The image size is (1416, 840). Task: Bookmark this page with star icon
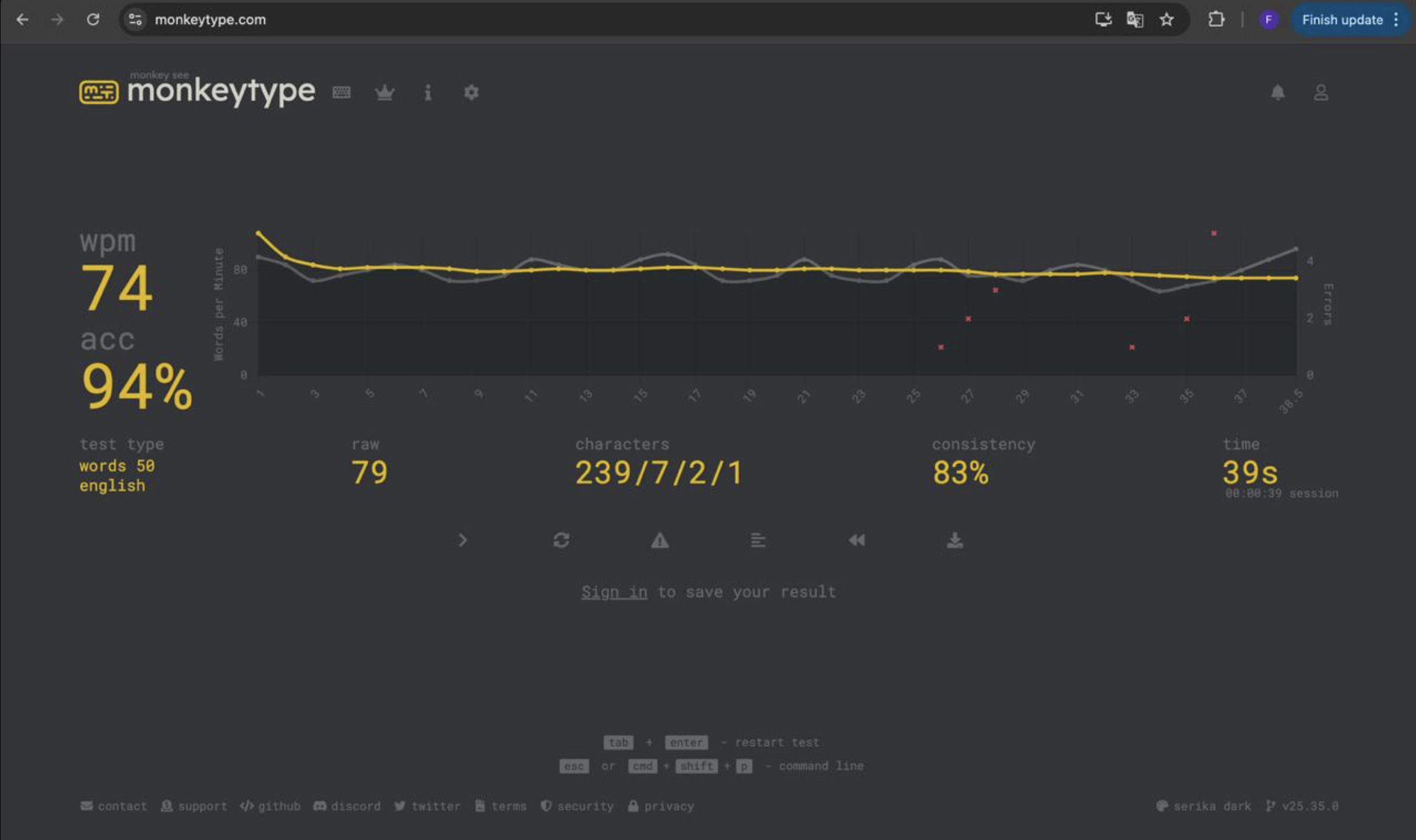pyautogui.click(x=1166, y=19)
